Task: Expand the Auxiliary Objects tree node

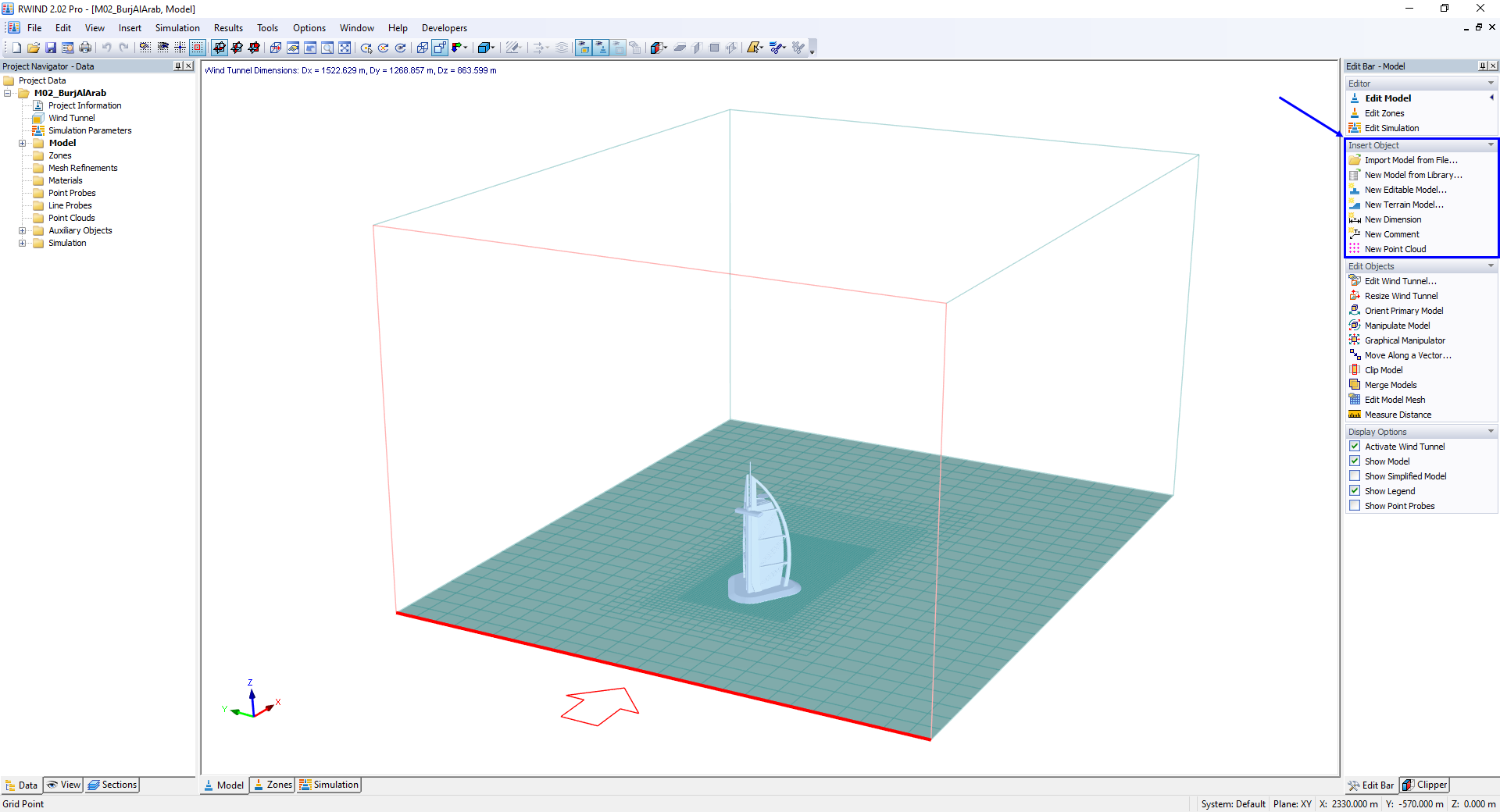Action: pos(23,230)
